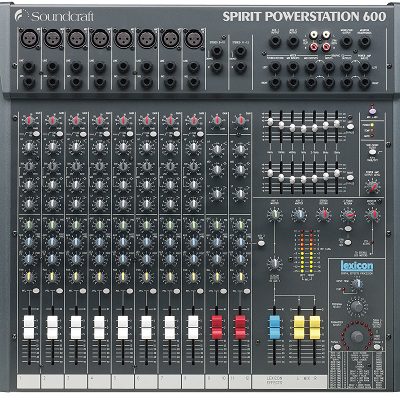The width and height of the screenshot is (400, 400).
Task: Adjust the green AUX 1 master knob
Action: (275, 215)
